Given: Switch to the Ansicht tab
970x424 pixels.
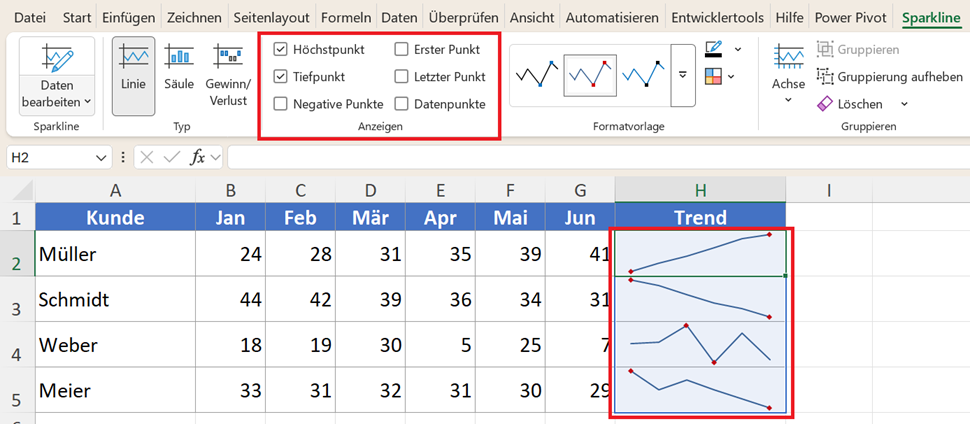Looking at the screenshot, I should 532,17.
